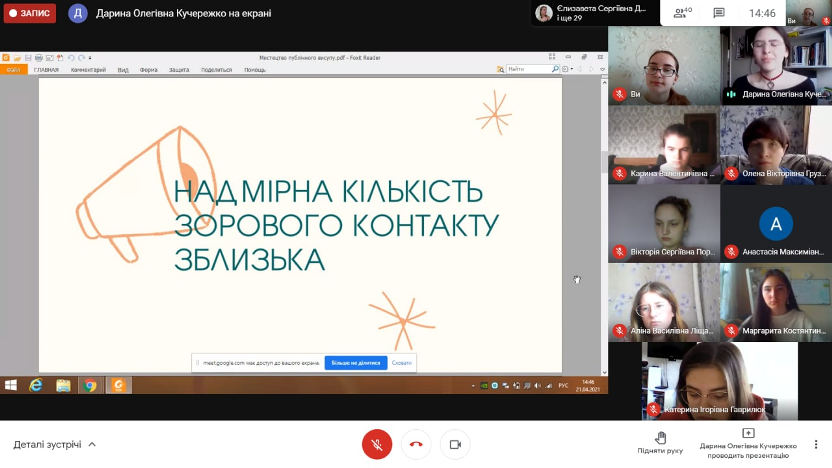
Task: Click the Windows Start button icon
Action: 11,385
